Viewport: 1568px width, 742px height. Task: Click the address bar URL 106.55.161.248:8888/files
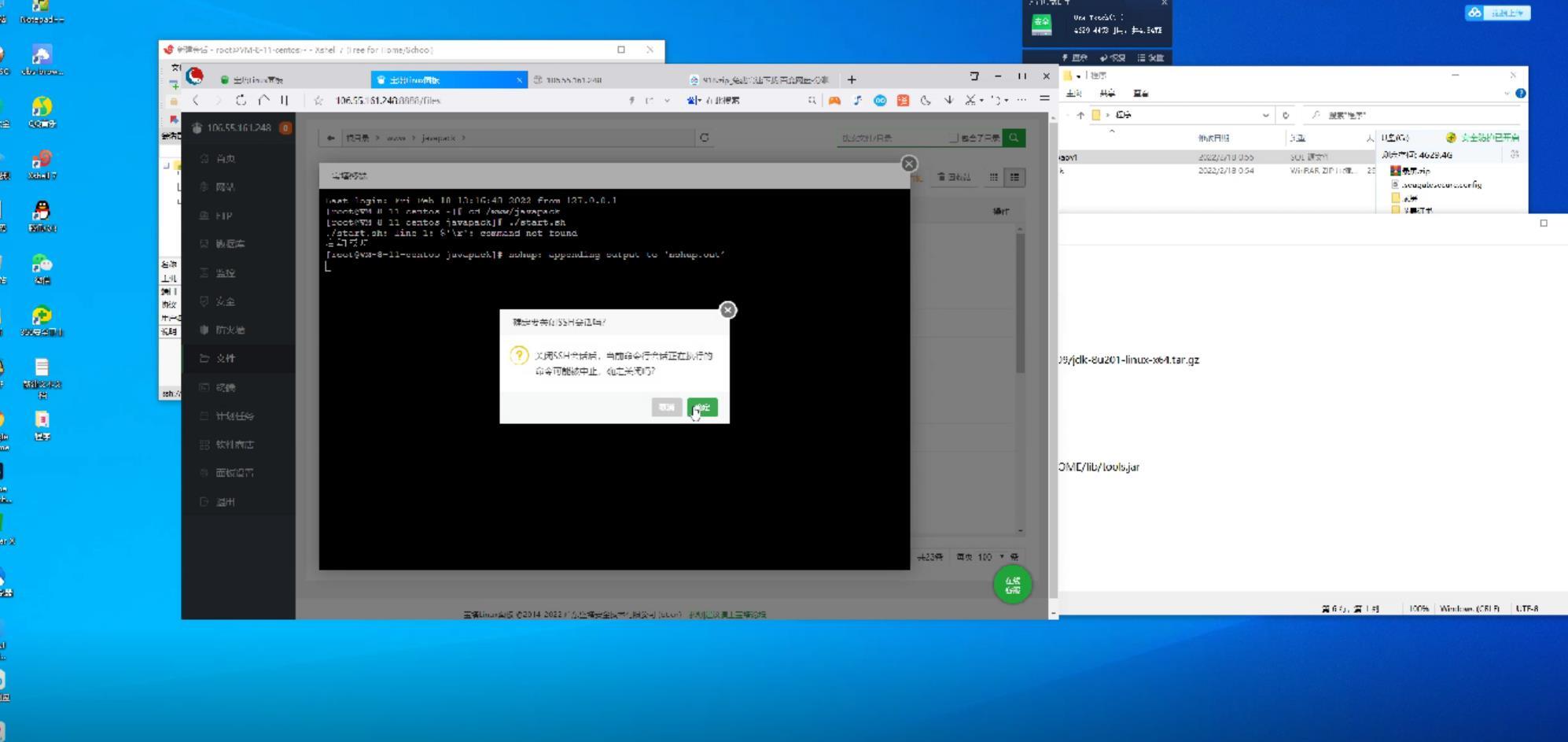[388, 101]
